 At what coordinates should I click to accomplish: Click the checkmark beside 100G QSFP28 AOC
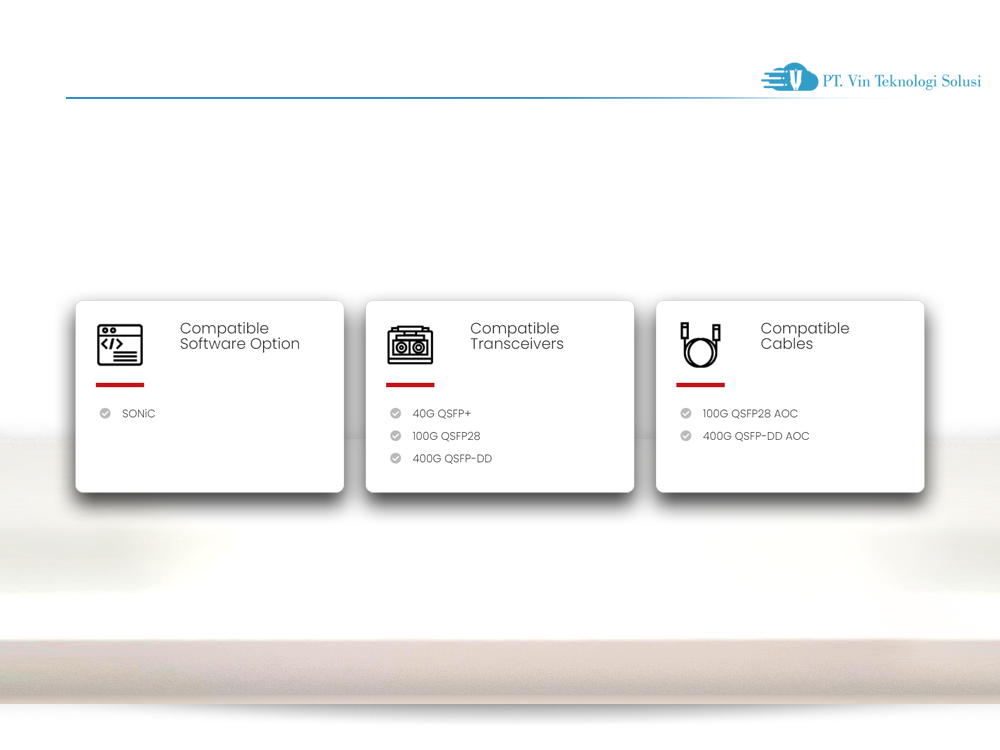(x=685, y=413)
